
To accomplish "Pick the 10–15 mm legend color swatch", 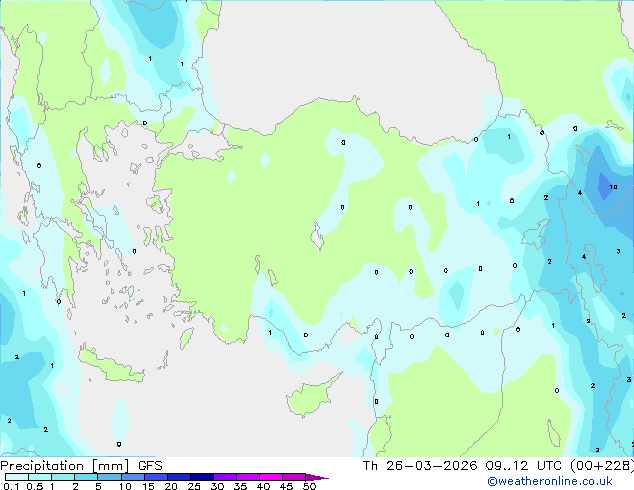I will [x=133, y=477].
